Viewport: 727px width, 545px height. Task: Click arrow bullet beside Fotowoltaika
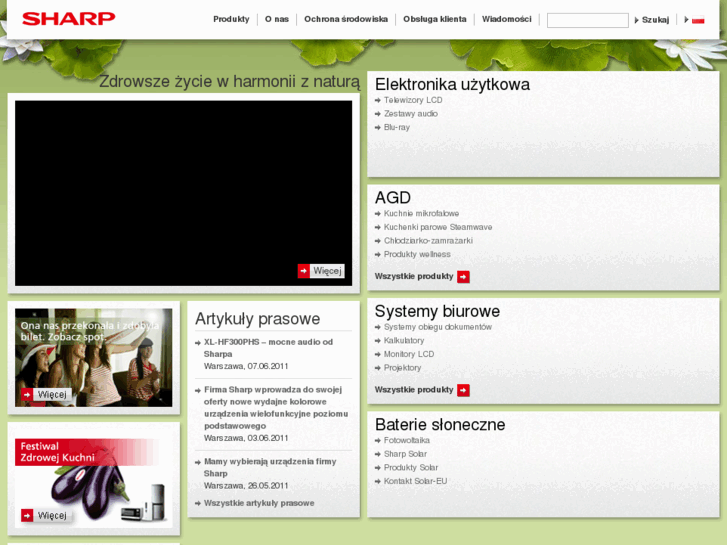coord(378,441)
